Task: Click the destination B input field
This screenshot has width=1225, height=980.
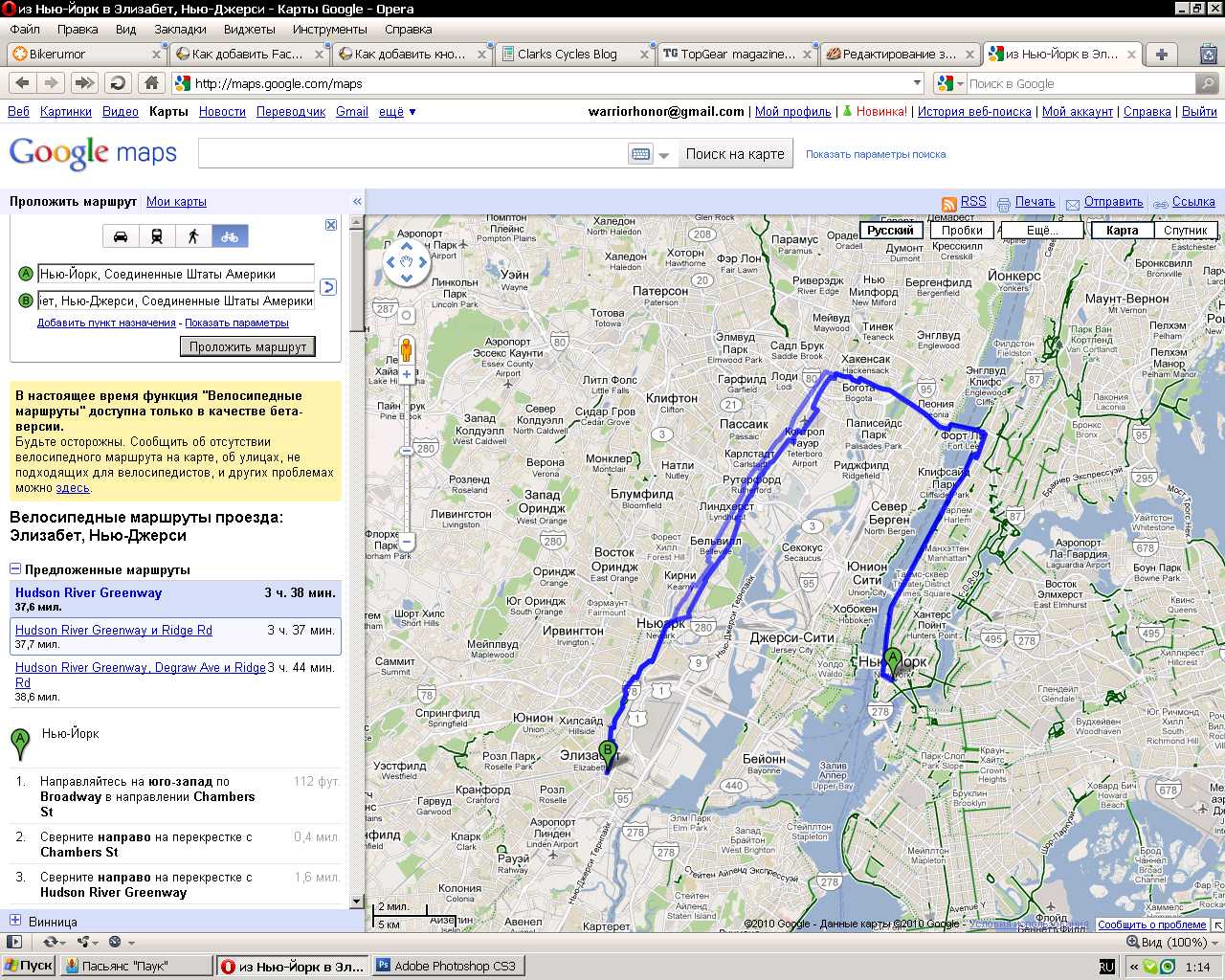Action: coord(175,301)
